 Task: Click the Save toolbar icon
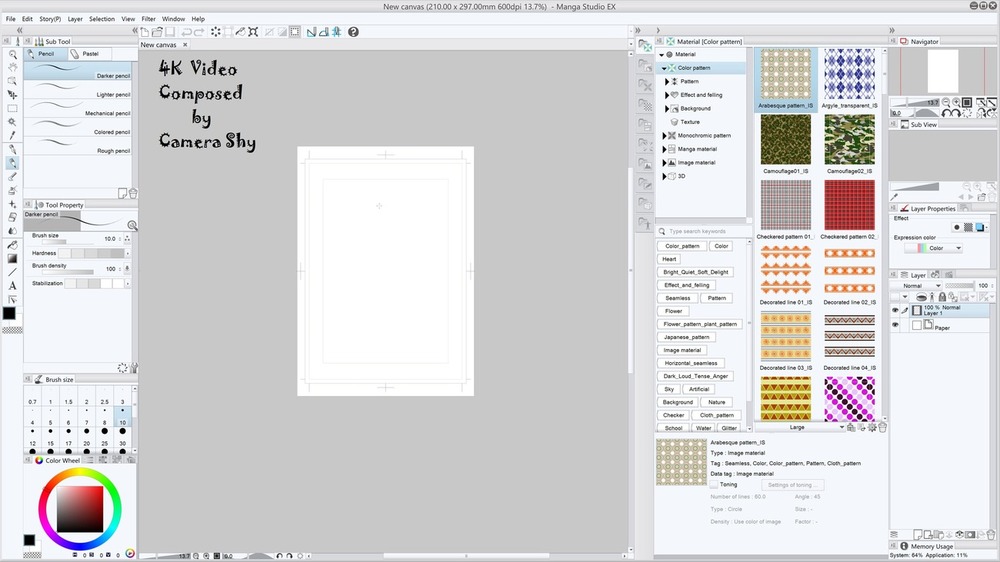[x=170, y=32]
